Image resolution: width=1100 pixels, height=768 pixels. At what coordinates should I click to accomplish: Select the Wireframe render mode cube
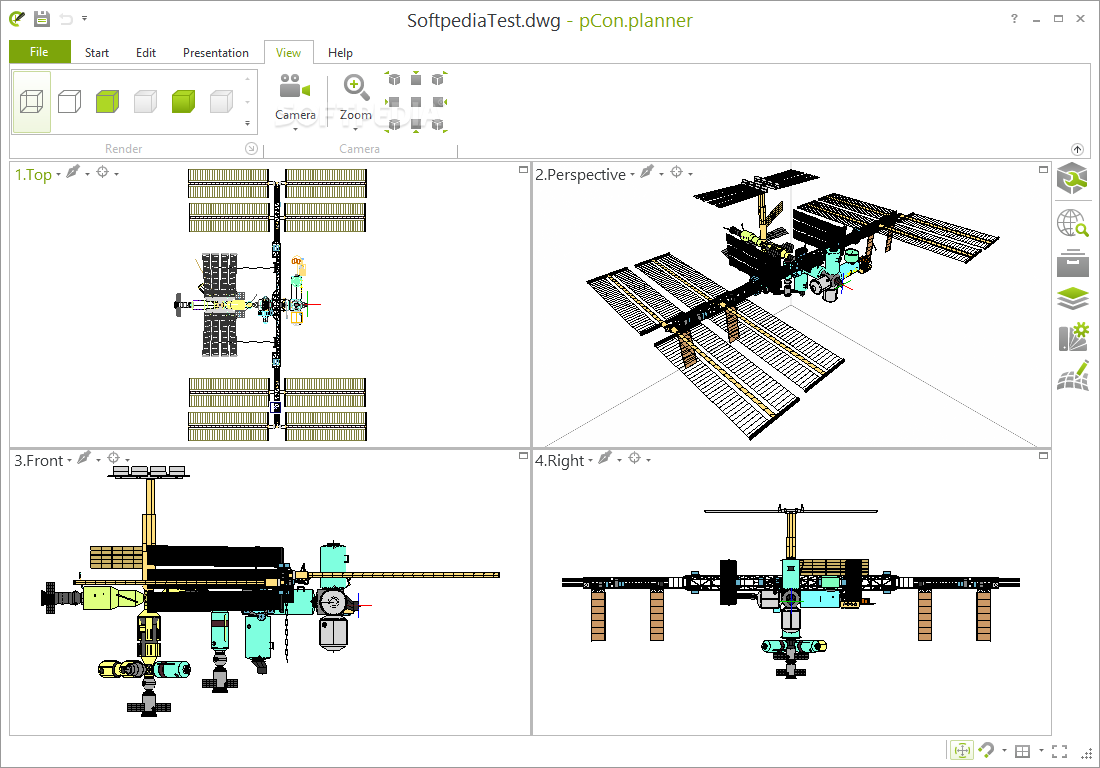pyautogui.click(x=32, y=102)
